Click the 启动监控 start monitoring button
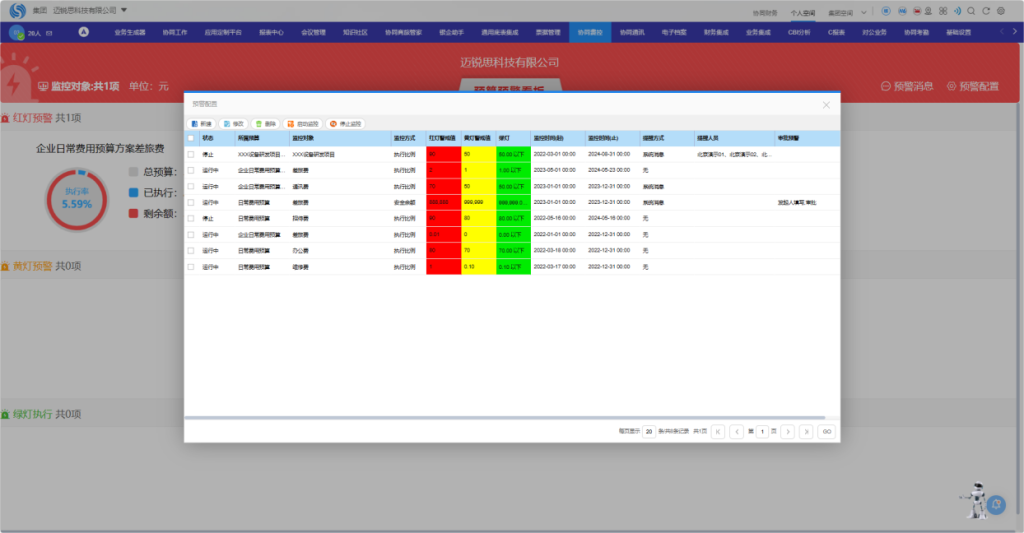This screenshot has height=533, width=1024. [303, 124]
